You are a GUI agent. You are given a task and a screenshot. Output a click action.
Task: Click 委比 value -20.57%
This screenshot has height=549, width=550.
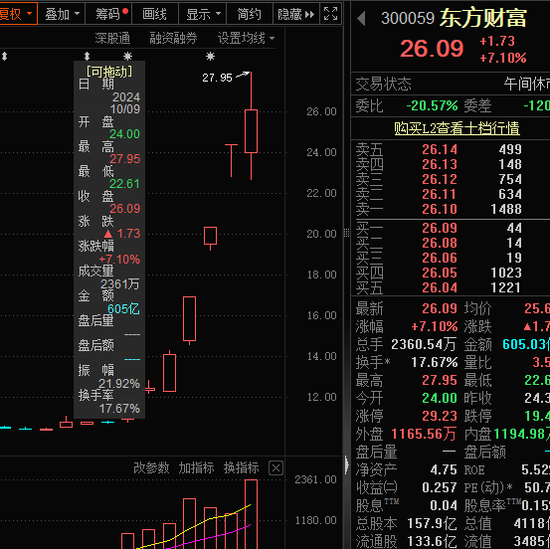pos(432,106)
